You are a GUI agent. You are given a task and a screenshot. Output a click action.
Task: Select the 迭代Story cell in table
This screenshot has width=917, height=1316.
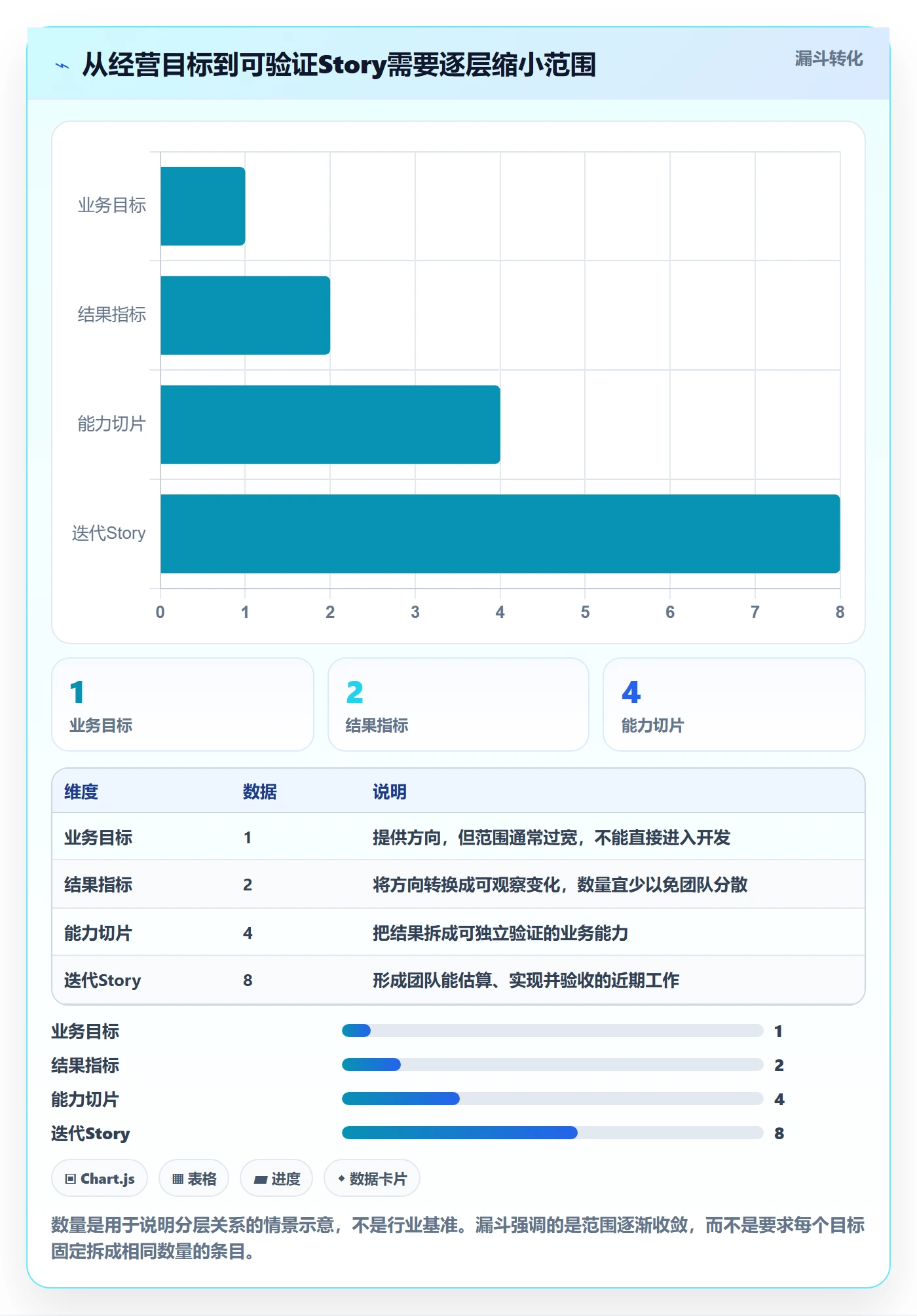point(103,980)
